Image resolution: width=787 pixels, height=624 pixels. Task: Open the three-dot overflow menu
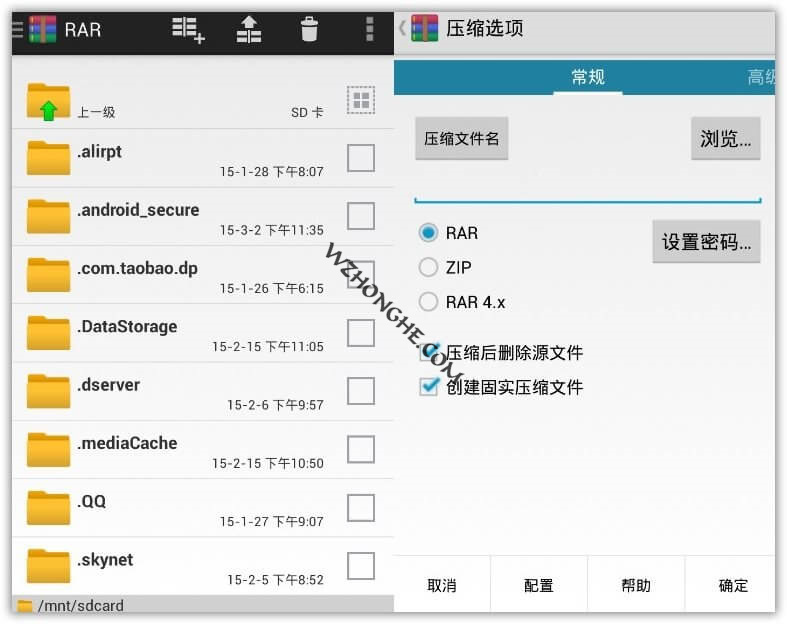[370, 30]
